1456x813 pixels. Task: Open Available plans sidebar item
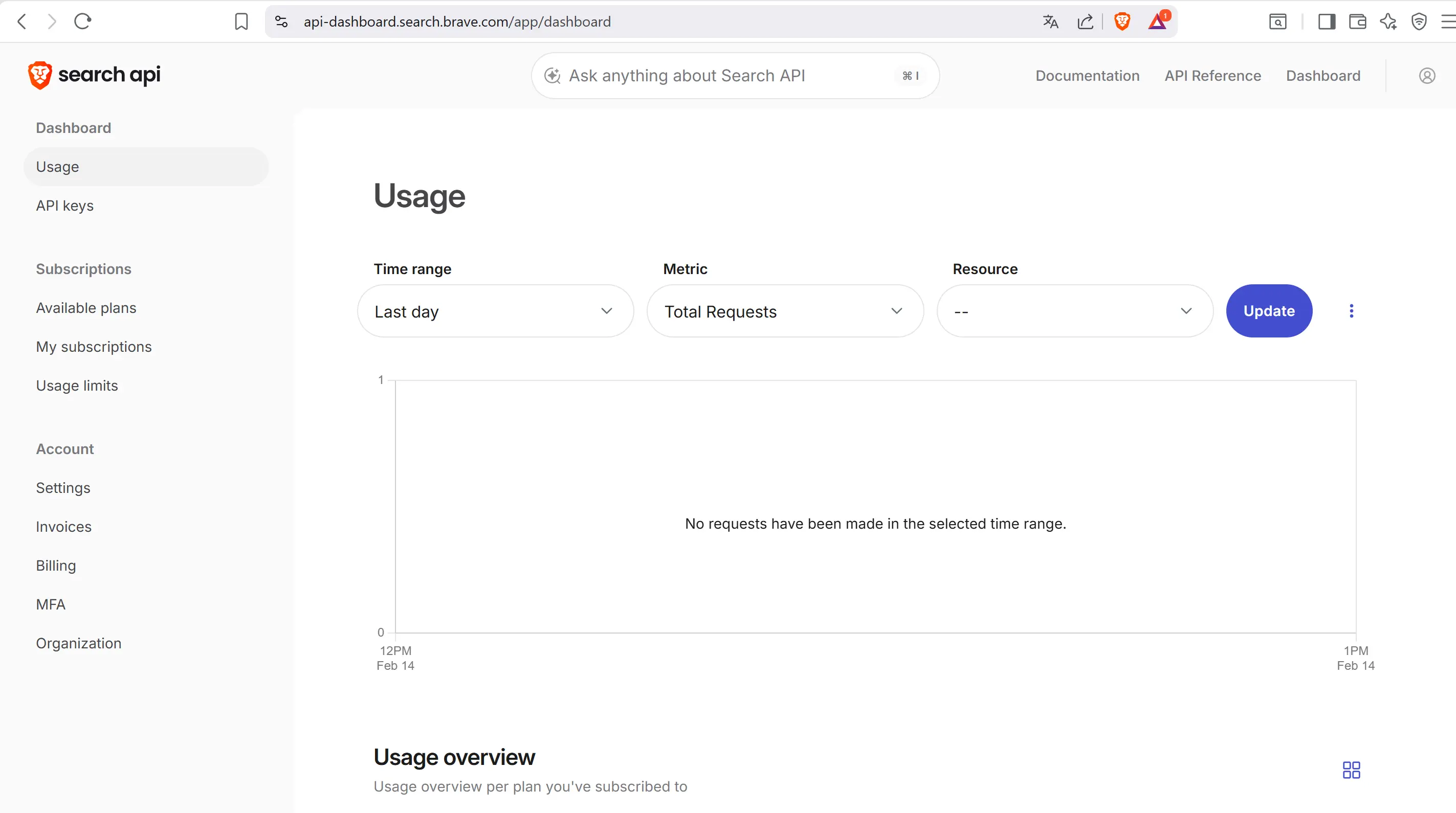coord(86,308)
